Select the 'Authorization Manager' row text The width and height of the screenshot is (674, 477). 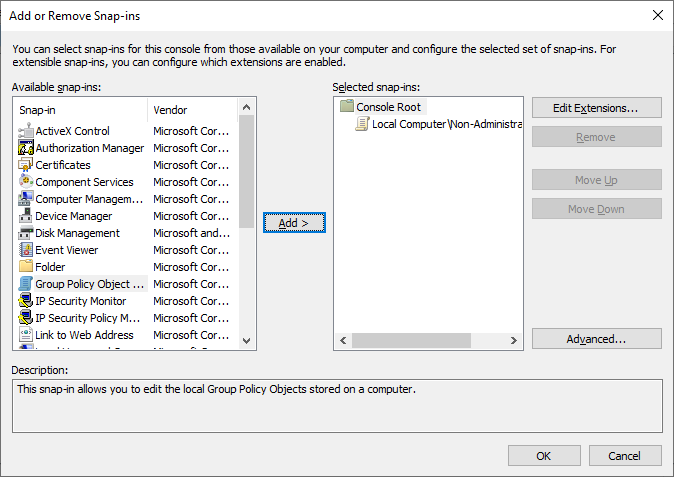tap(89, 148)
